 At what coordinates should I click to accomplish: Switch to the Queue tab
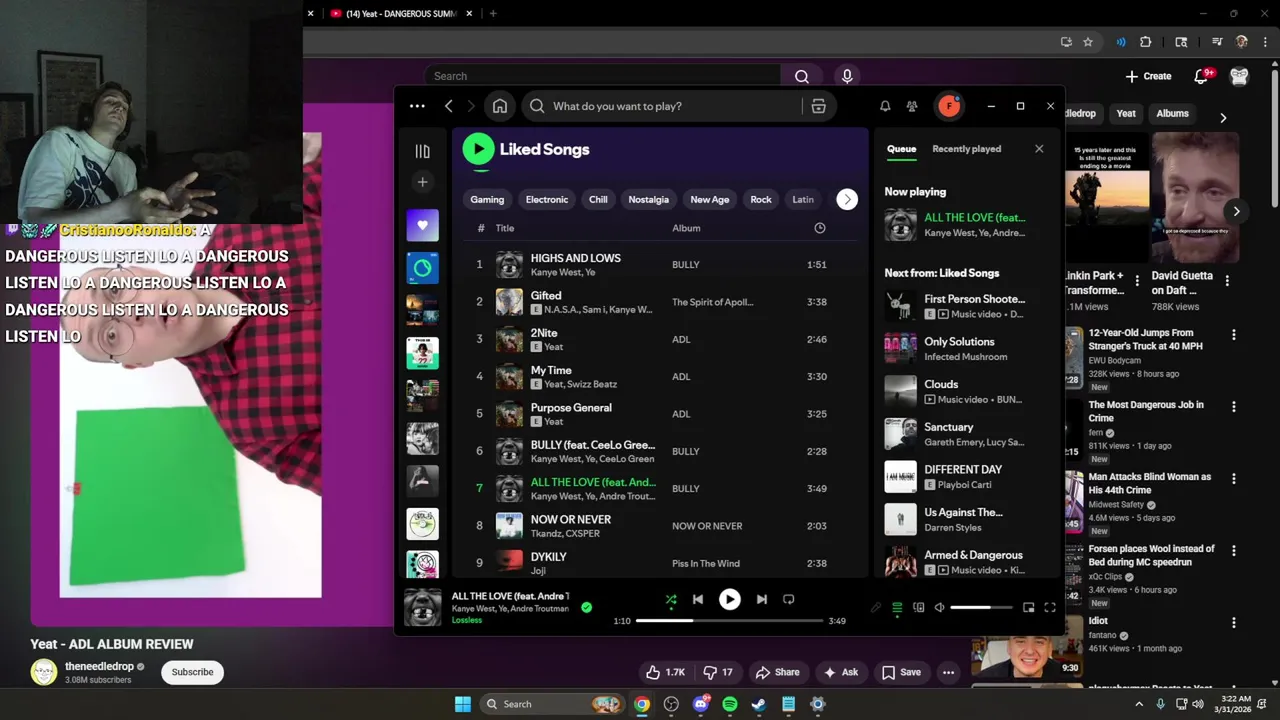click(x=901, y=149)
